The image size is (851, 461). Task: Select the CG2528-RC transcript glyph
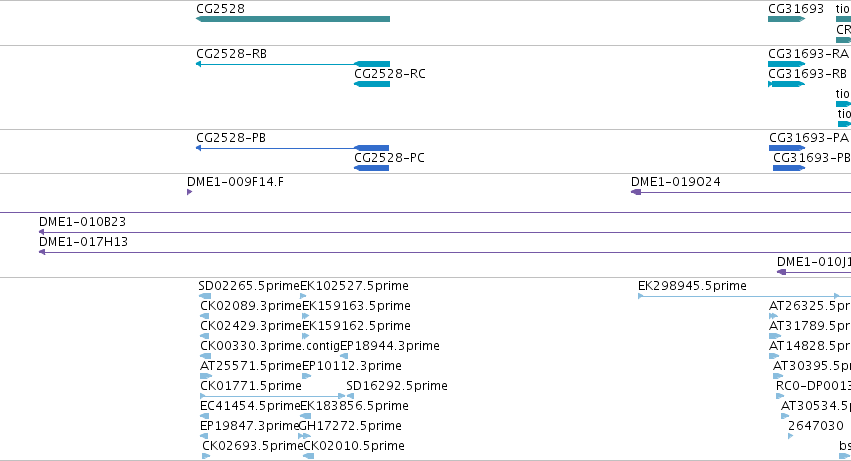click(372, 84)
